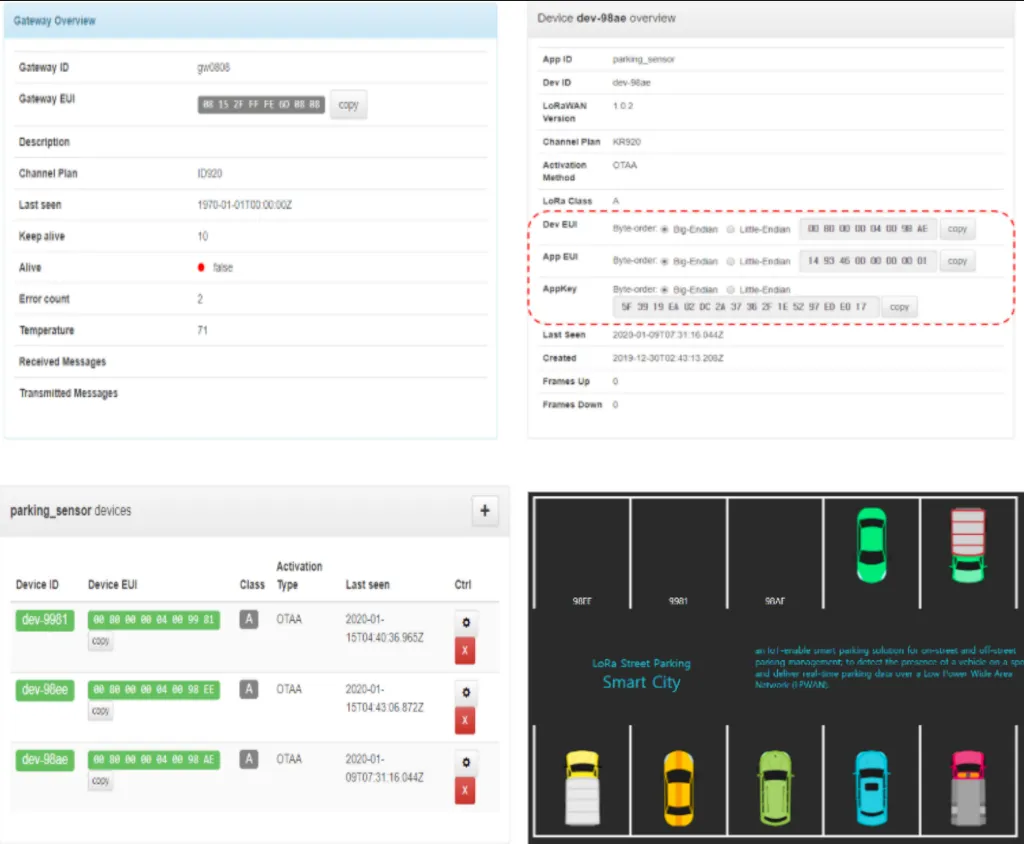This screenshot has height=844, width=1024.
Task: Select the orange-striped yellow car in parking map
Action: tap(679, 788)
